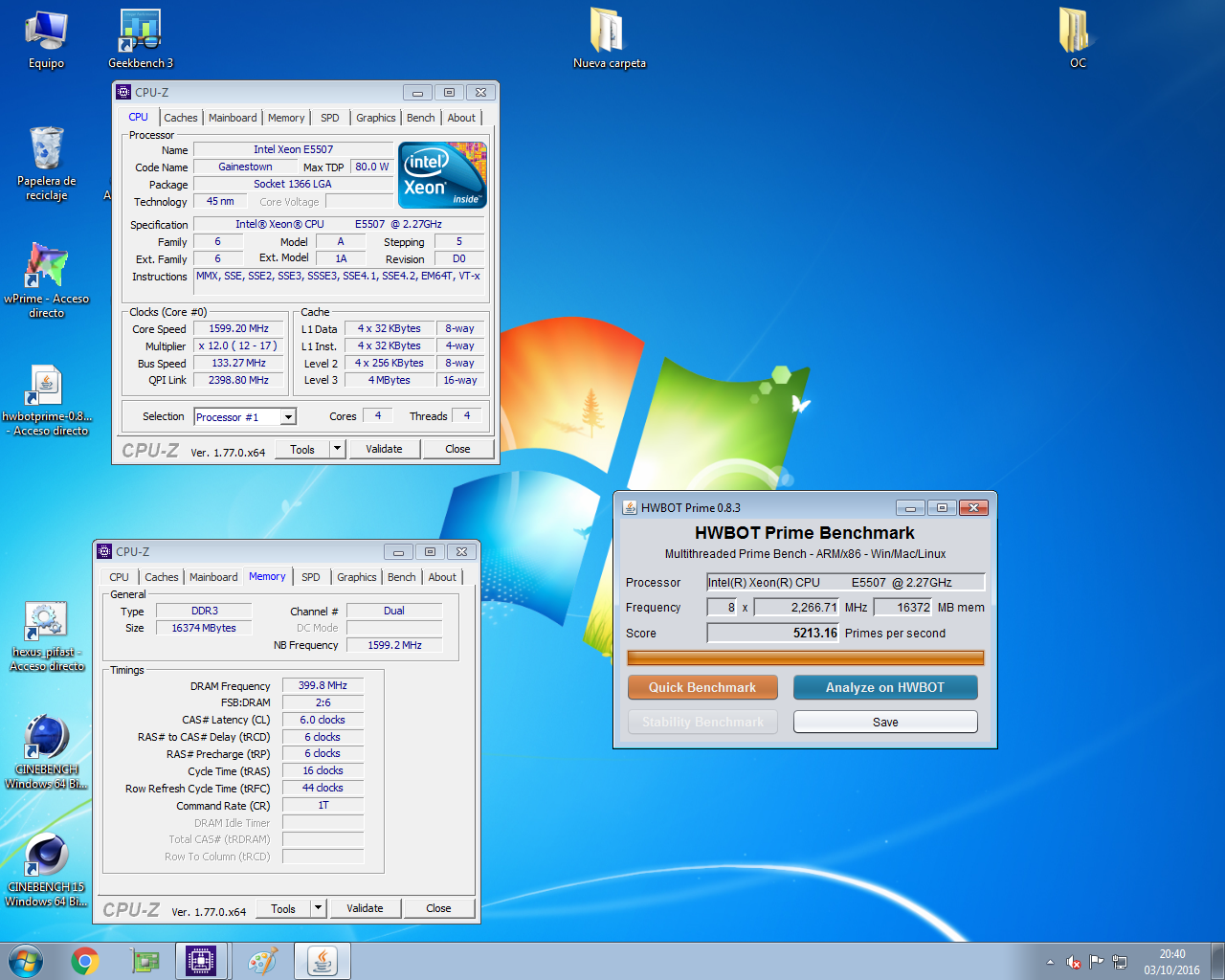Switch to Caches tab in upper CPU-Z
Screen dimensions: 1225x980
coord(181,118)
